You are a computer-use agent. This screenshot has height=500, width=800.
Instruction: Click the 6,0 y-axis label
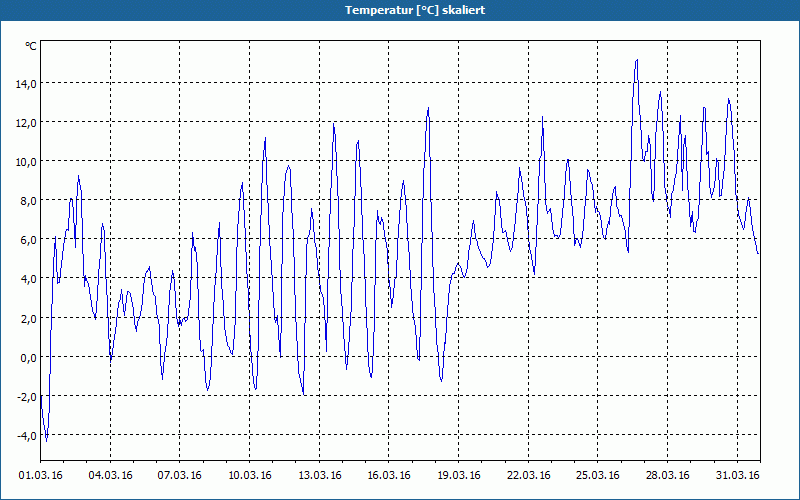pos(27,239)
